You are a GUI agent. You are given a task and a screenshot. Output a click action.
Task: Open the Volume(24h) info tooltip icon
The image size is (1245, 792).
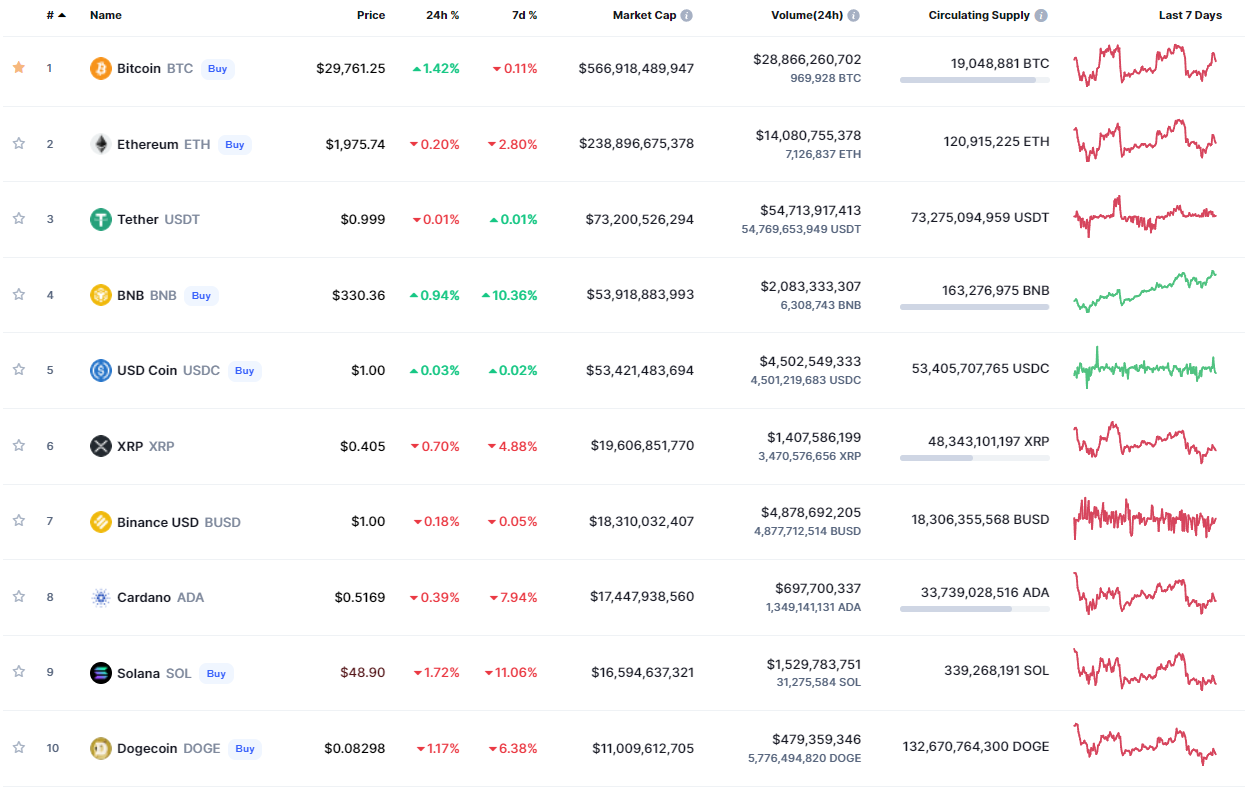(x=853, y=15)
